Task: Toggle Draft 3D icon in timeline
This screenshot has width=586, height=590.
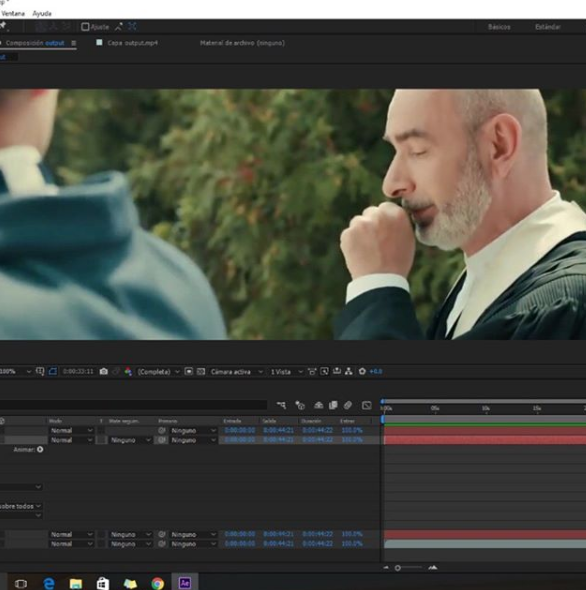Action: 300,405
